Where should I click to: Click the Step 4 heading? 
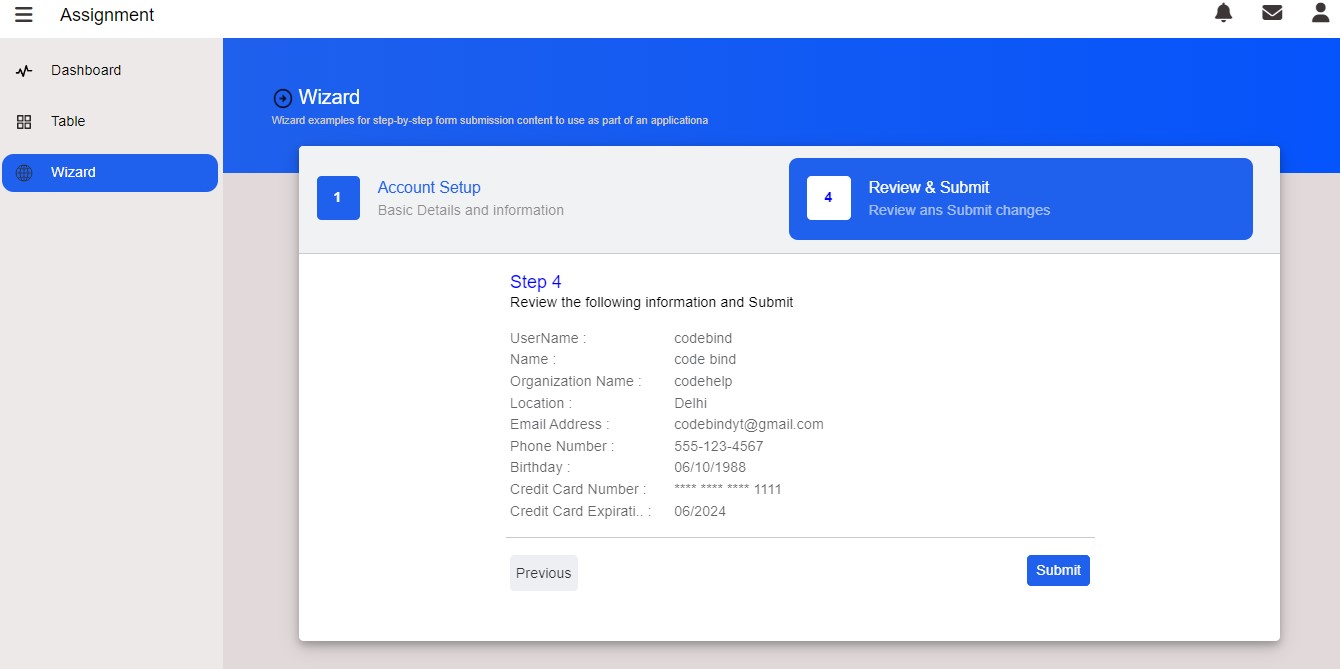tap(536, 282)
